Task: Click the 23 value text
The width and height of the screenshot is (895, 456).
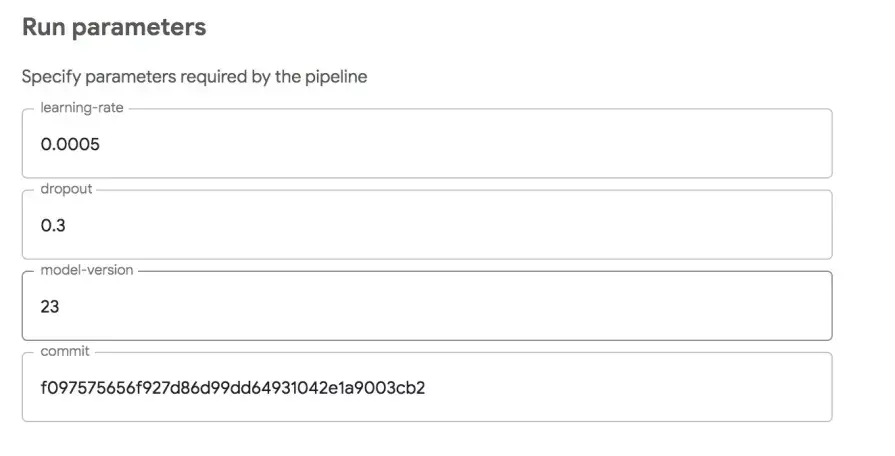Action: [x=50, y=307]
